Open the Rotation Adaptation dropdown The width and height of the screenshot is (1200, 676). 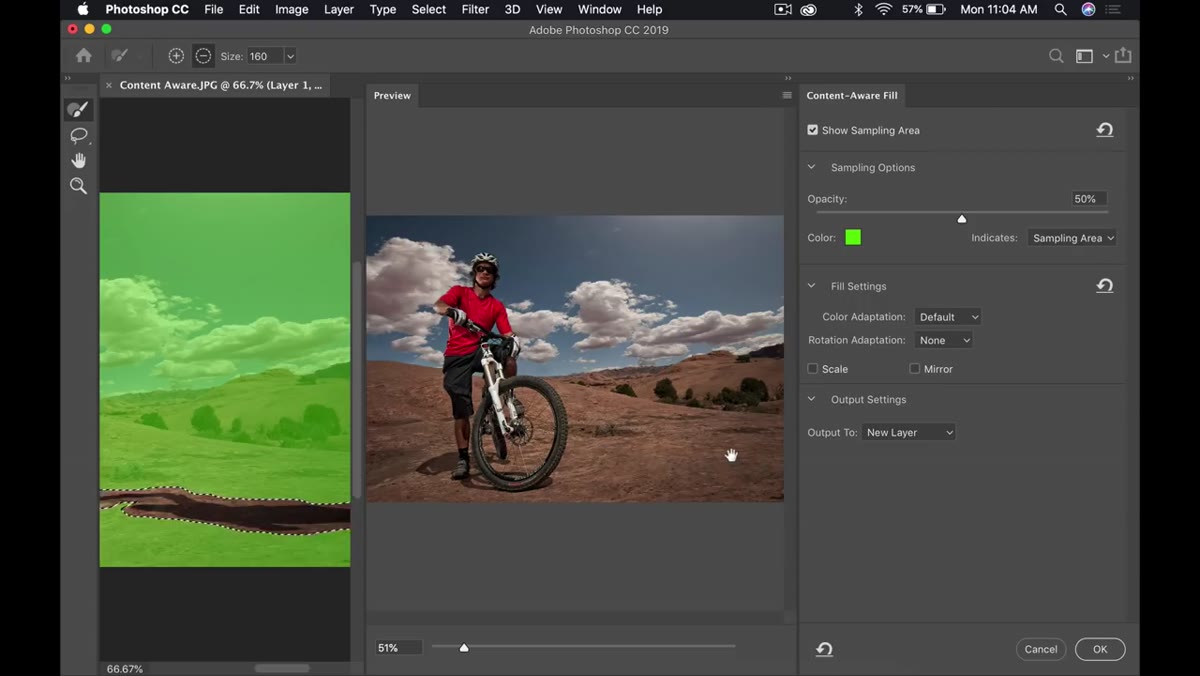tap(943, 340)
